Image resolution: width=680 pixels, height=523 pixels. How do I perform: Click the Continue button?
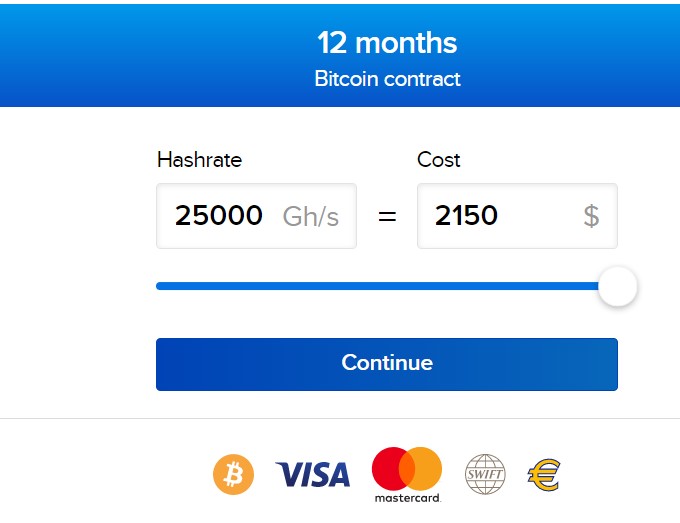tap(387, 364)
